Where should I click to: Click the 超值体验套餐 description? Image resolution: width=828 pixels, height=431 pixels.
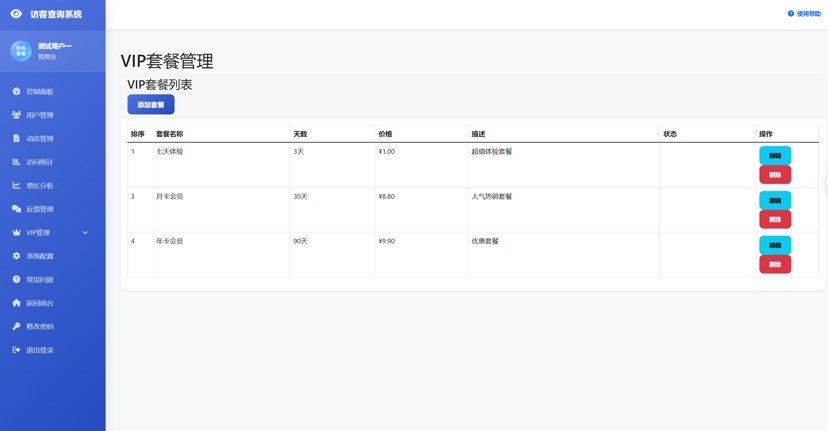492,152
